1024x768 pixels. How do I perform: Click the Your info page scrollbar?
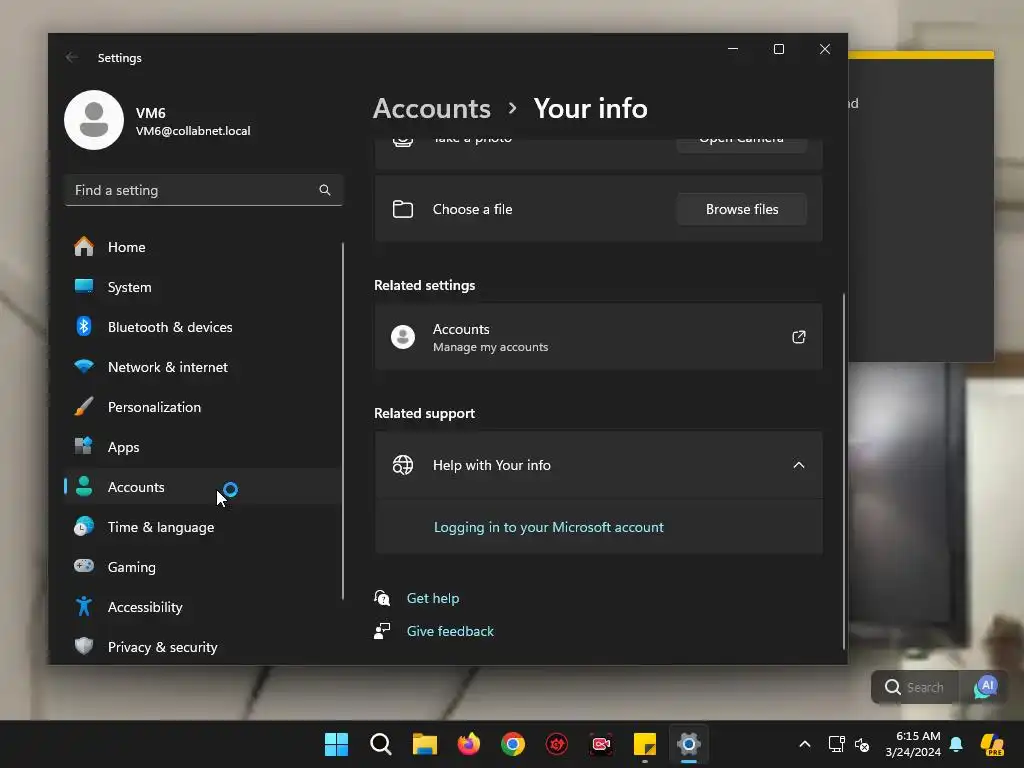[844, 470]
